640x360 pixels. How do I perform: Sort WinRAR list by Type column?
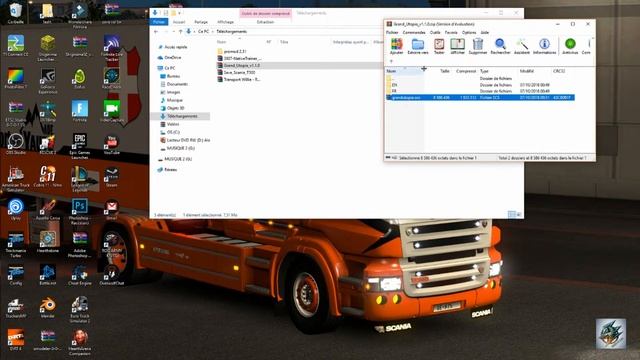pyautogui.click(x=484, y=71)
